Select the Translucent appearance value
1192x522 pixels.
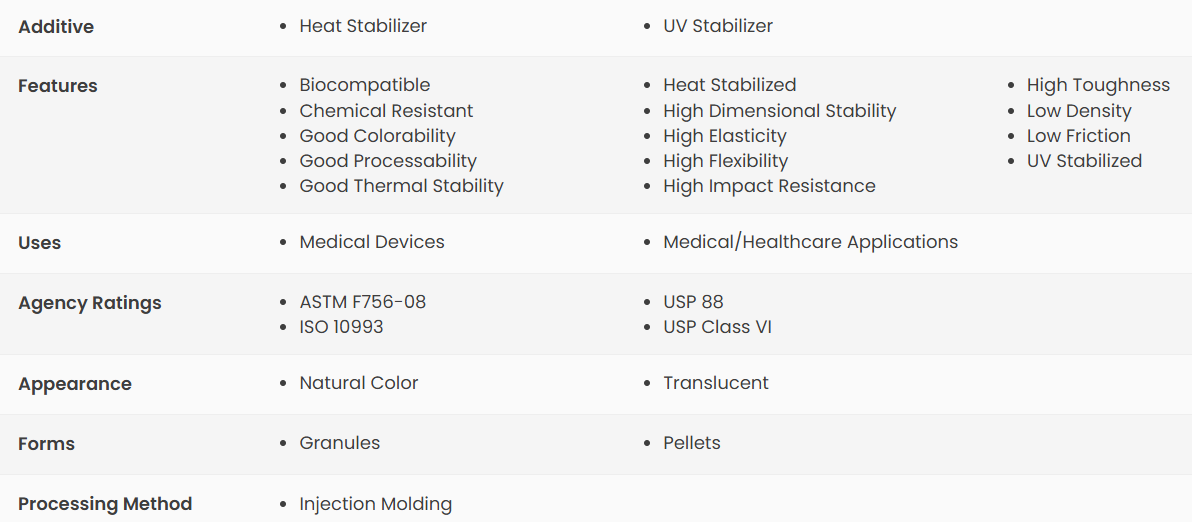point(715,383)
